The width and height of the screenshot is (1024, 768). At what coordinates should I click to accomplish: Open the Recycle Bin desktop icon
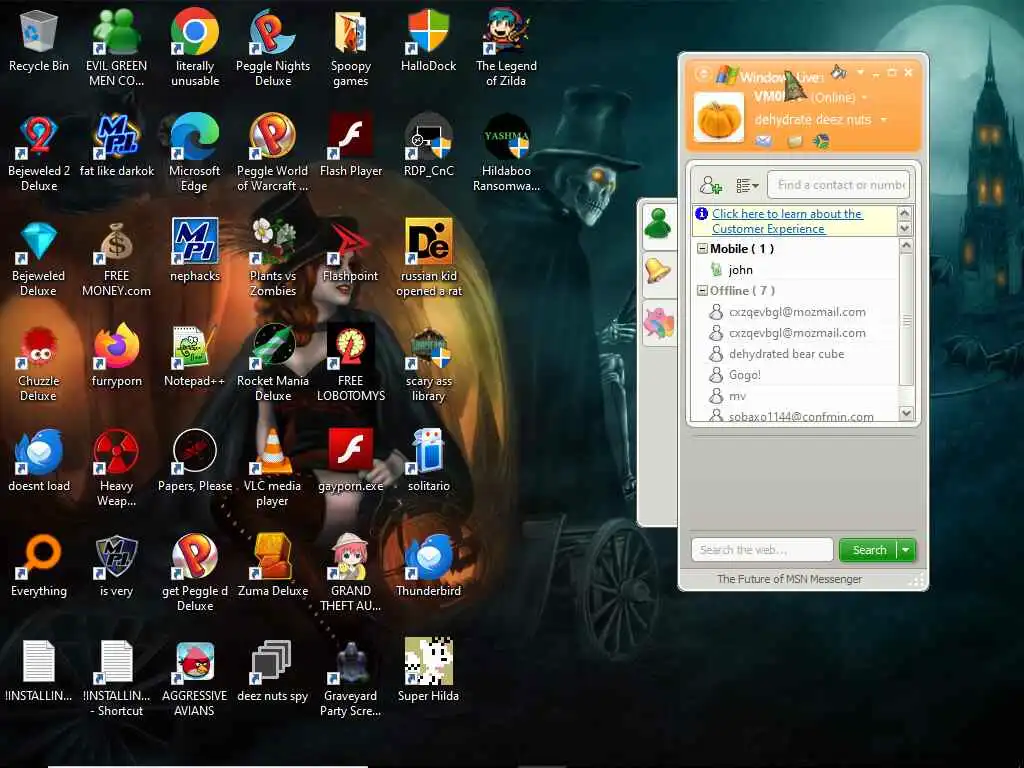pyautogui.click(x=39, y=41)
